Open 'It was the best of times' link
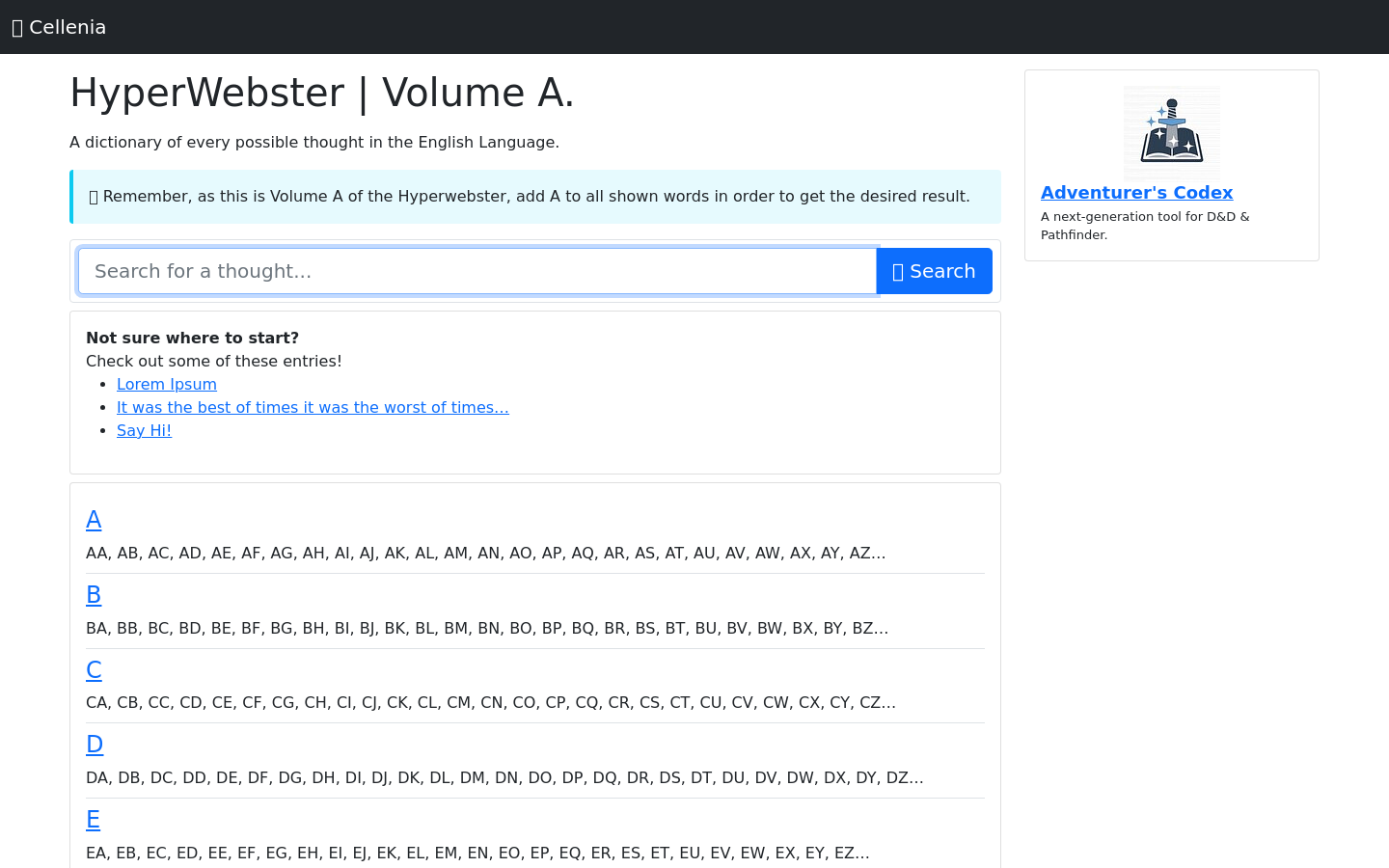This screenshot has height=868, width=1389. pyautogui.click(x=313, y=407)
